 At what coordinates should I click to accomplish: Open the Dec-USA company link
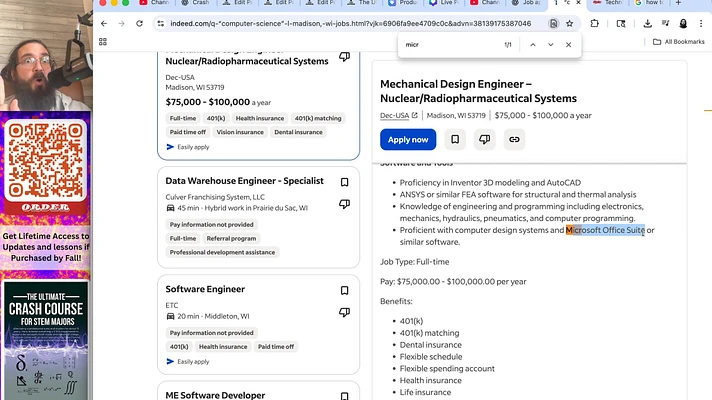tap(394, 115)
